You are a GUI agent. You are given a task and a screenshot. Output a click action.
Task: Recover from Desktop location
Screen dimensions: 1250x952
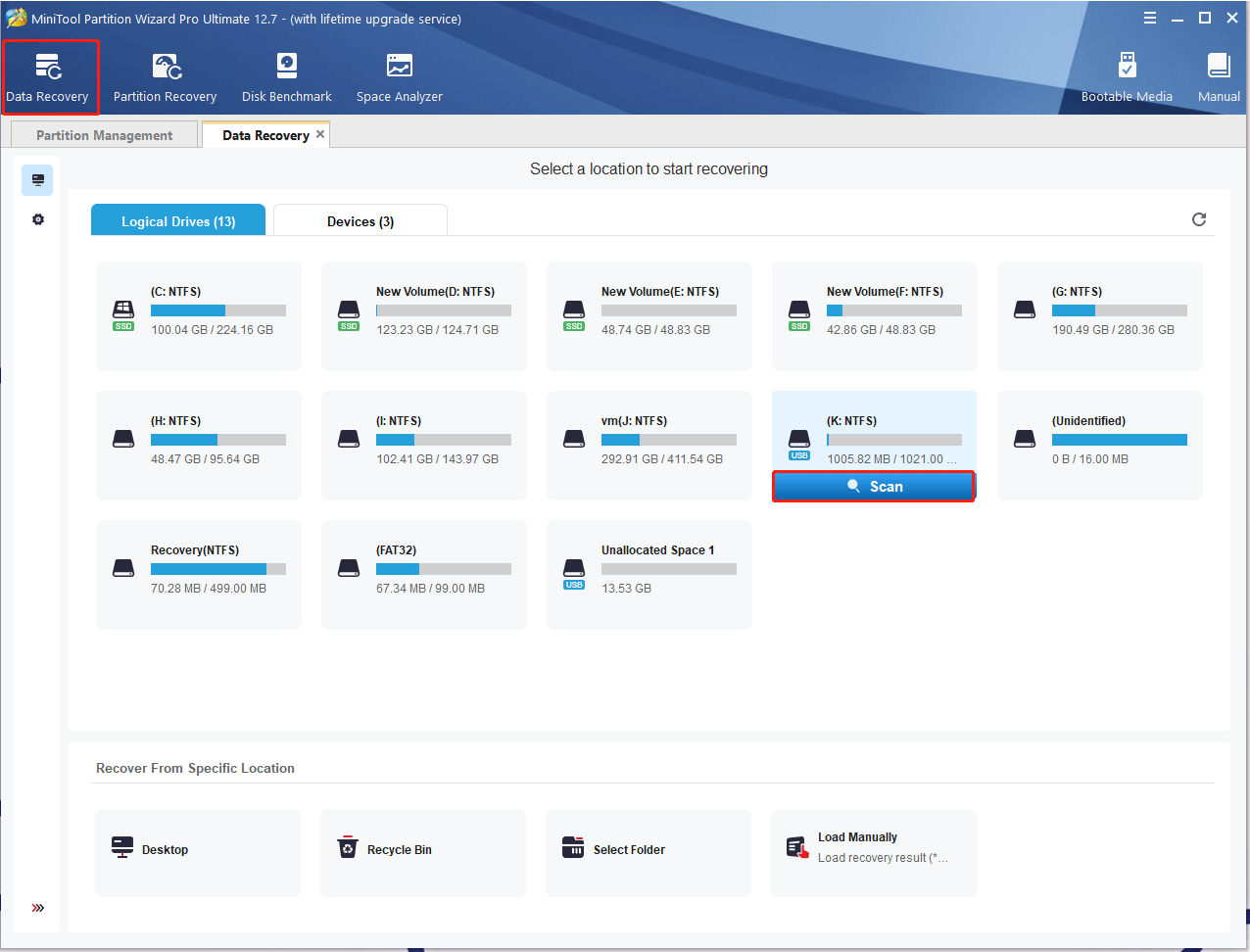point(198,853)
